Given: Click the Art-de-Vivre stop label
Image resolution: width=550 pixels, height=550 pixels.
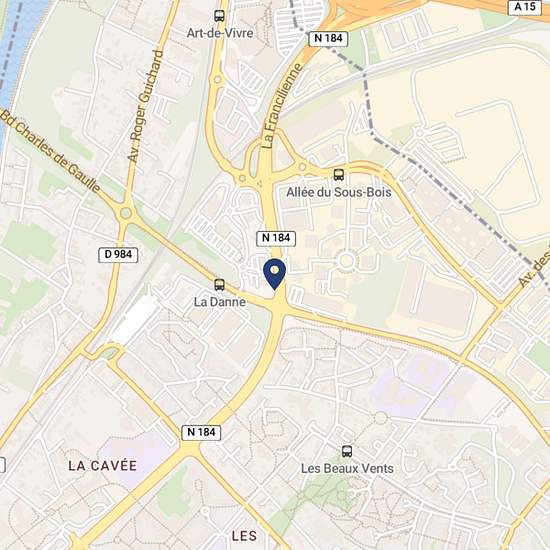Looking at the screenshot, I should pyautogui.click(x=220, y=33).
